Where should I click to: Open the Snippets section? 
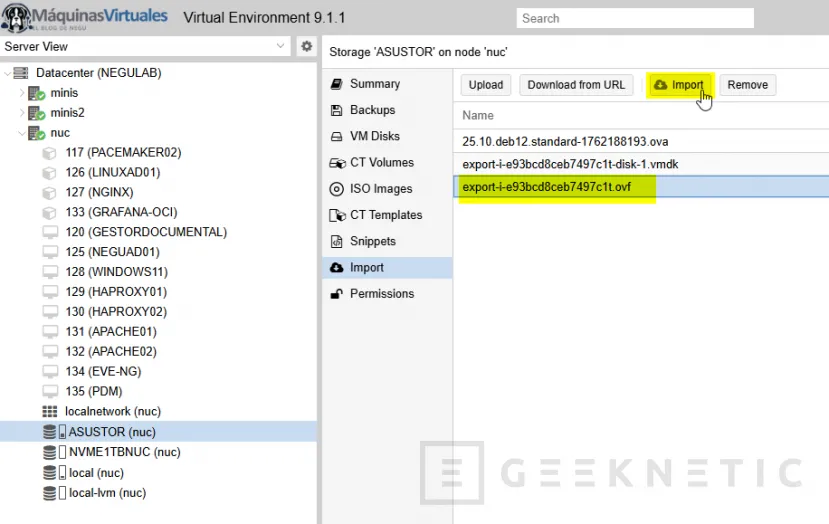point(387,241)
